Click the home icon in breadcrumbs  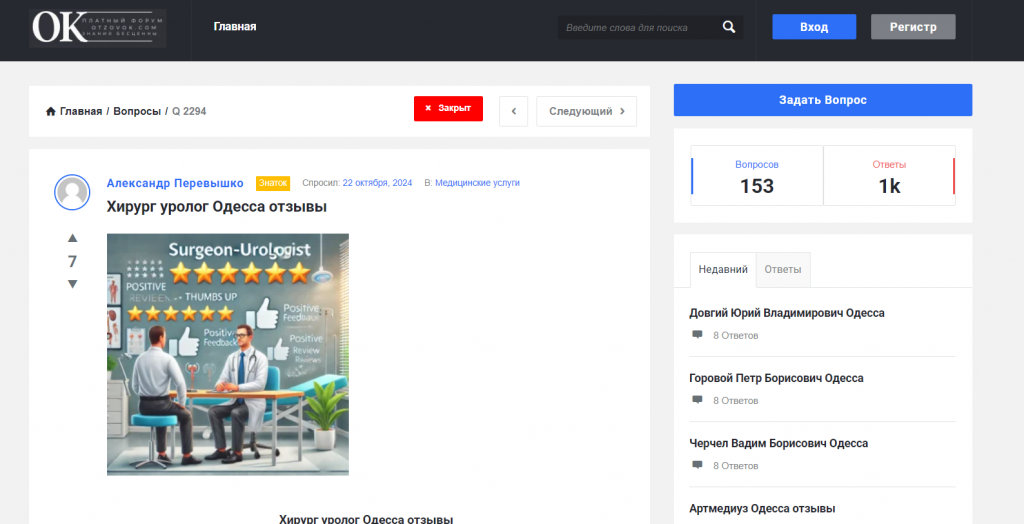[x=51, y=111]
